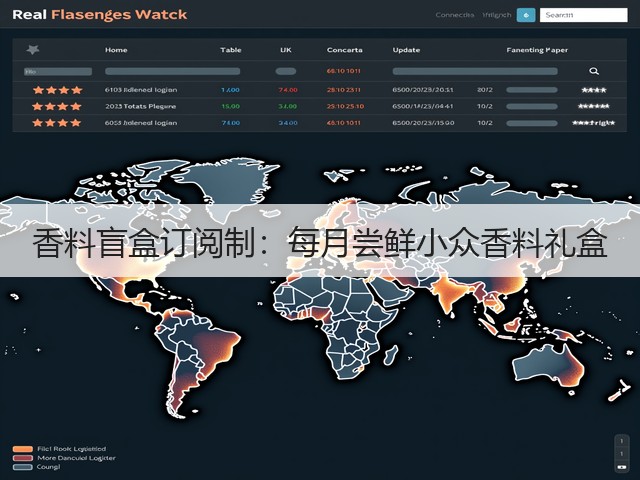The height and width of the screenshot is (480, 640).
Task: Click the blue droplet button beside Search
Action: [x=526, y=15]
